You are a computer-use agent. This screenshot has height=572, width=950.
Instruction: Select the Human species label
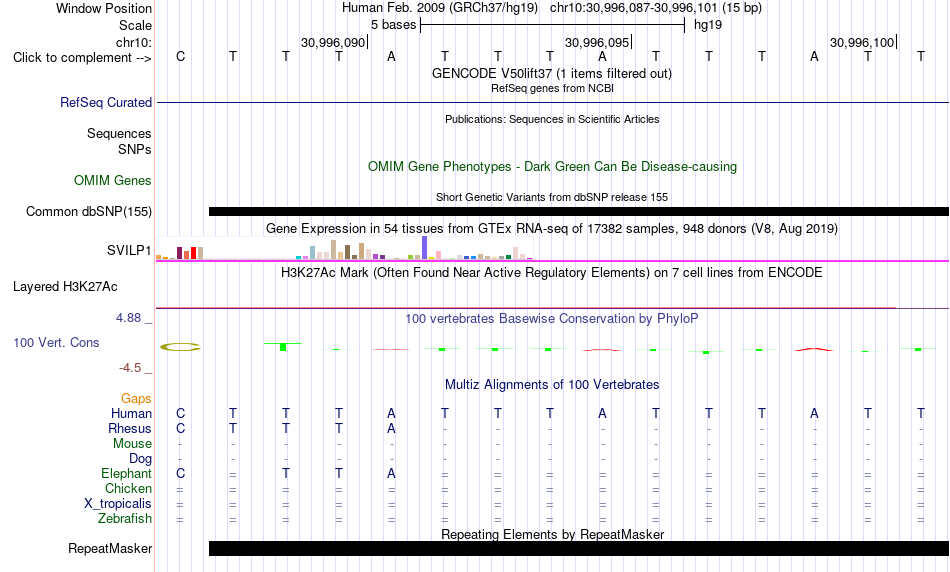(x=131, y=413)
